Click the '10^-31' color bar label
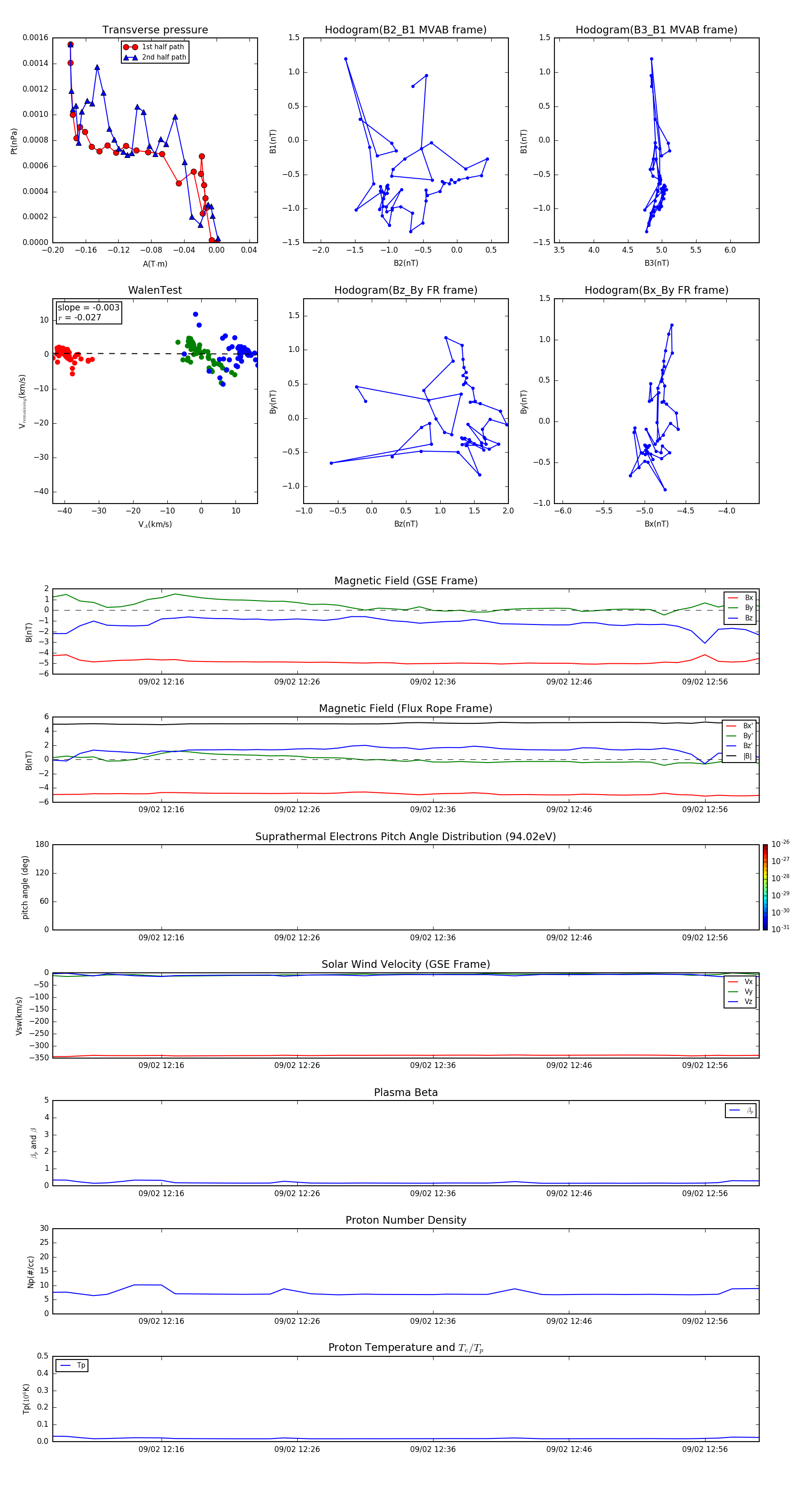The width and height of the screenshot is (812, 1489). pyautogui.click(x=780, y=929)
